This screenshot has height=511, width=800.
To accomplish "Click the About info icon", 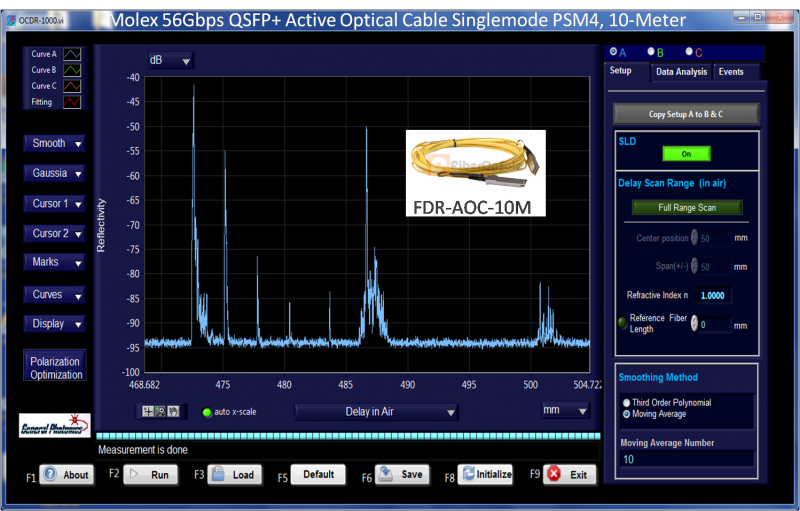I will click(x=50, y=474).
